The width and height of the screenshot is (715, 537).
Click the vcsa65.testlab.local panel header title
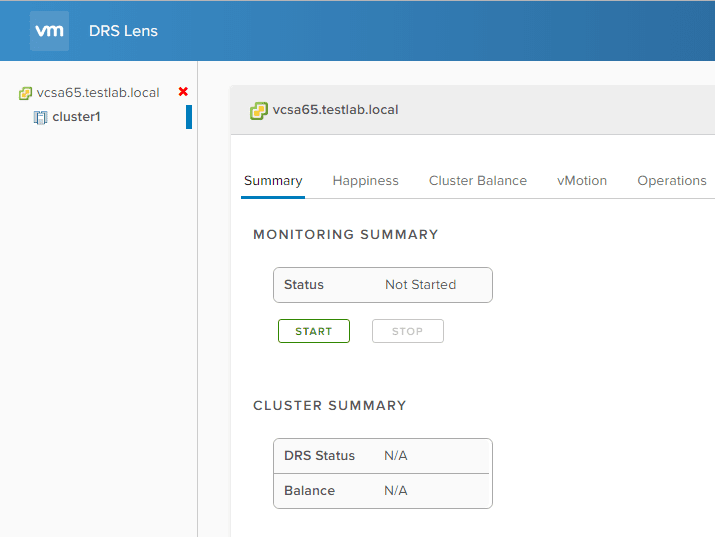(335, 110)
